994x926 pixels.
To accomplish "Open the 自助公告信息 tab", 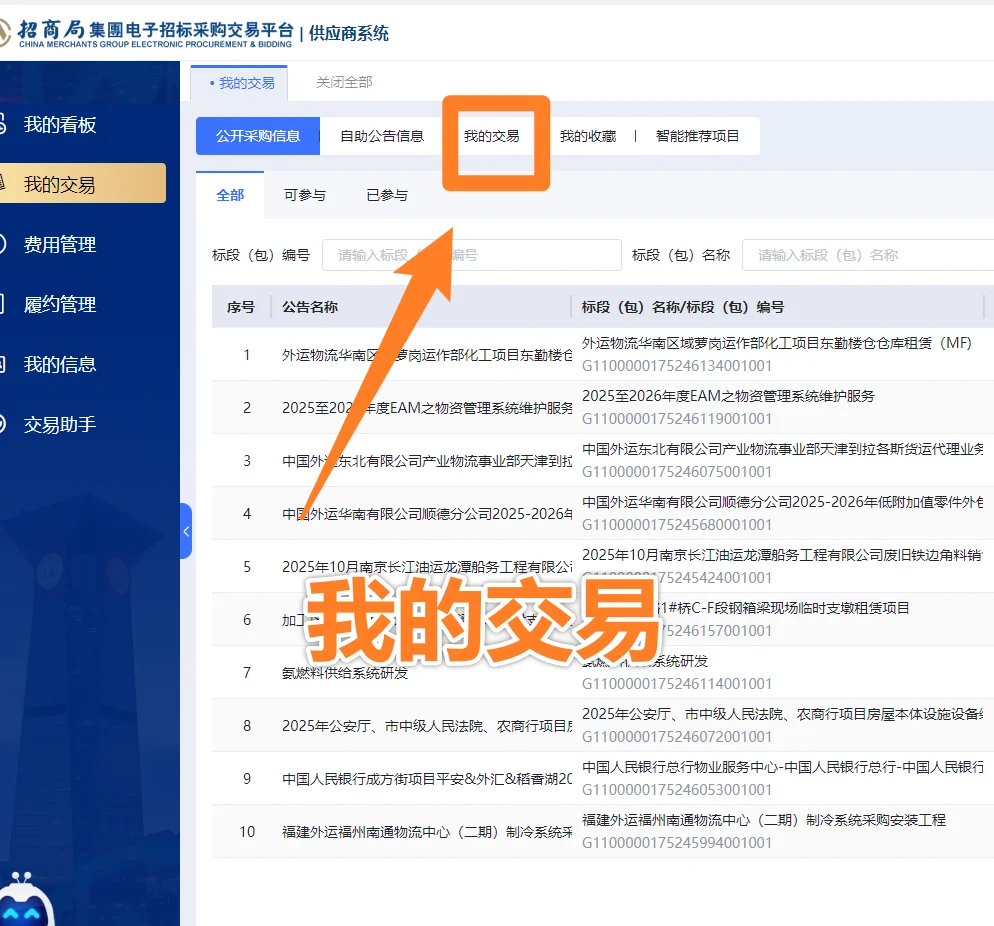I will 381,136.
